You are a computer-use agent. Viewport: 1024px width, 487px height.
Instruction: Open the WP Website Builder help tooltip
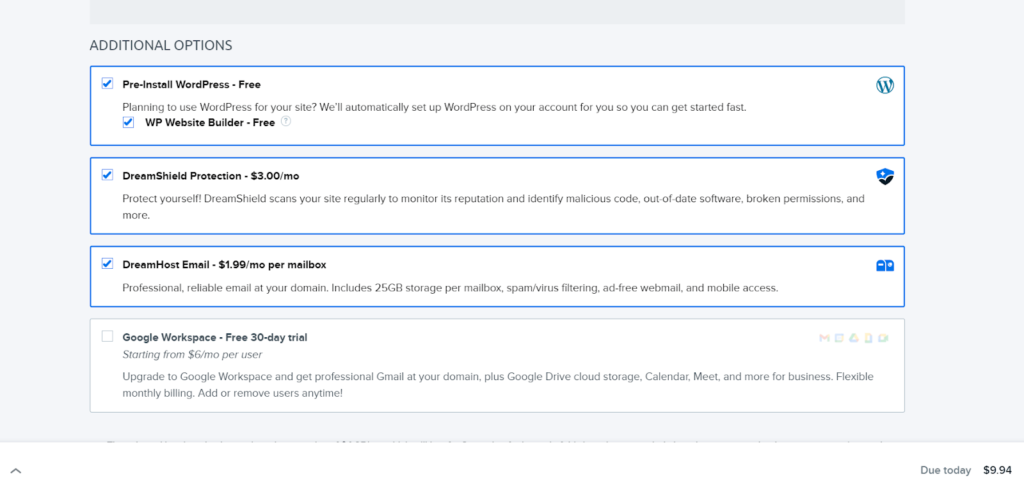pyautogui.click(x=285, y=121)
